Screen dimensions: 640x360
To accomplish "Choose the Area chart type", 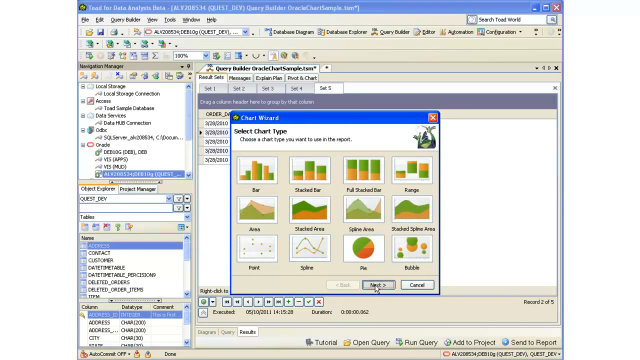I will coord(257,209).
